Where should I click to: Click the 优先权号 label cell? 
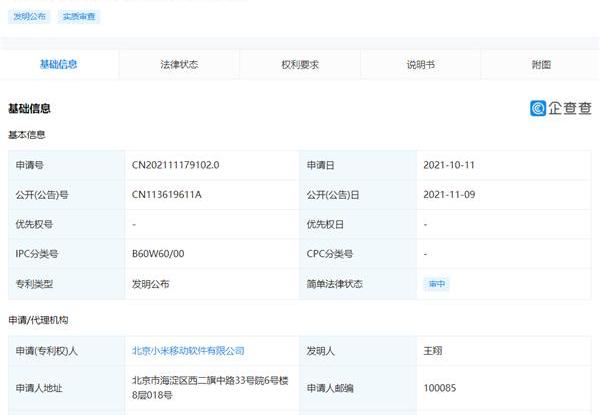tap(67, 224)
